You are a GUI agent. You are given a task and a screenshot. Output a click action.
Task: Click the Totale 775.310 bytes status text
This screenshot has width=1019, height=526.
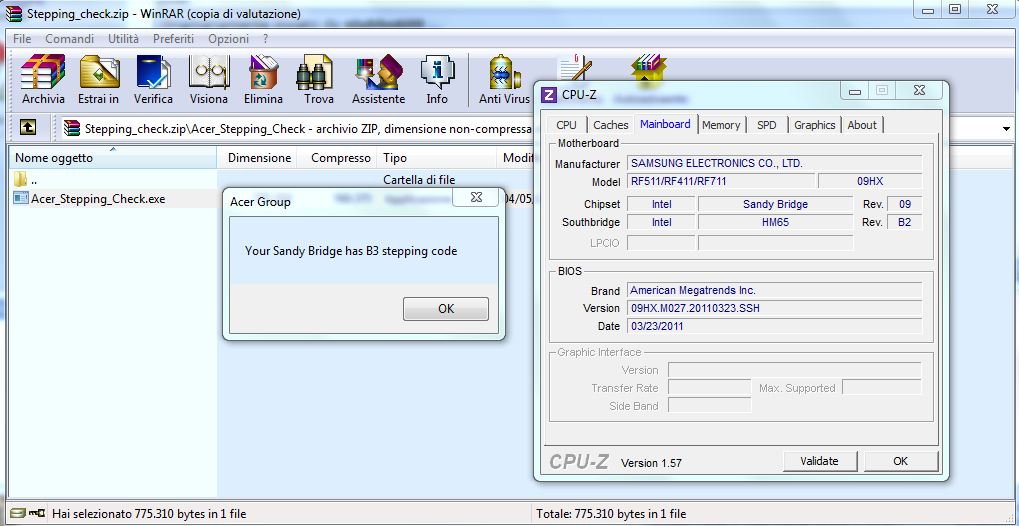611,514
